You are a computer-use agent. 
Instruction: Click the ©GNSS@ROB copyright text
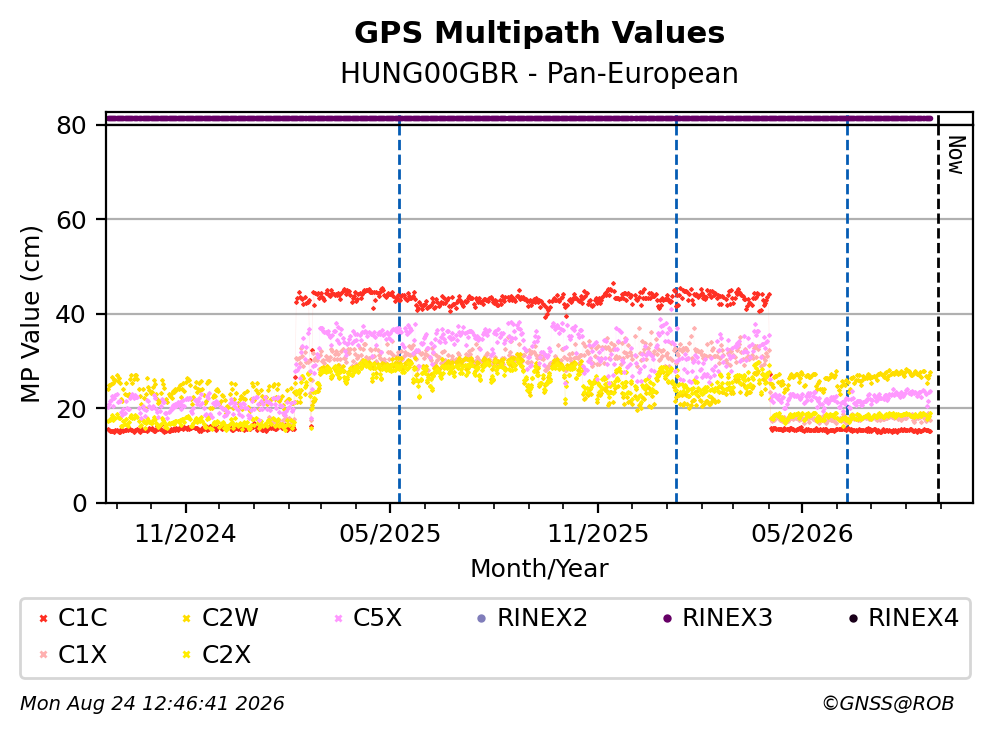coord(888,704)
